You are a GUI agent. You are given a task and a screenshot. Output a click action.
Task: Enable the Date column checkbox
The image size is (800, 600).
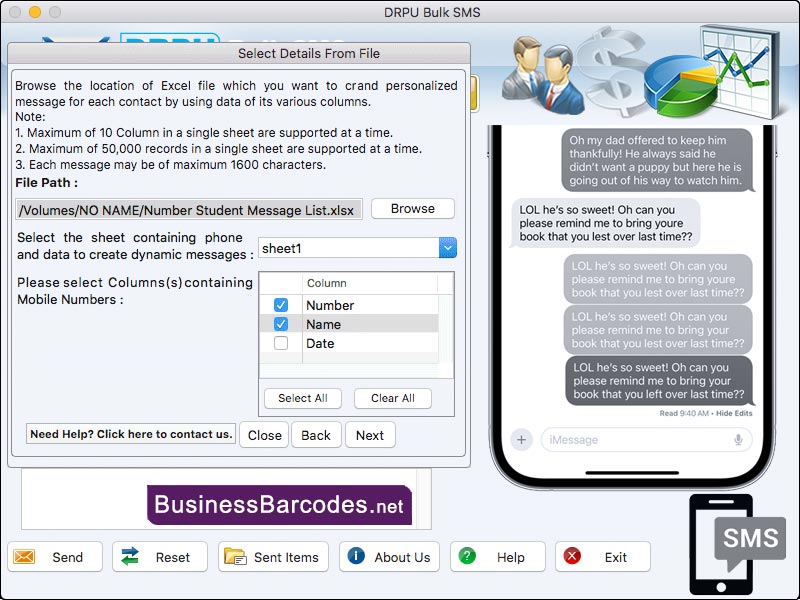(x=282, y=343)
